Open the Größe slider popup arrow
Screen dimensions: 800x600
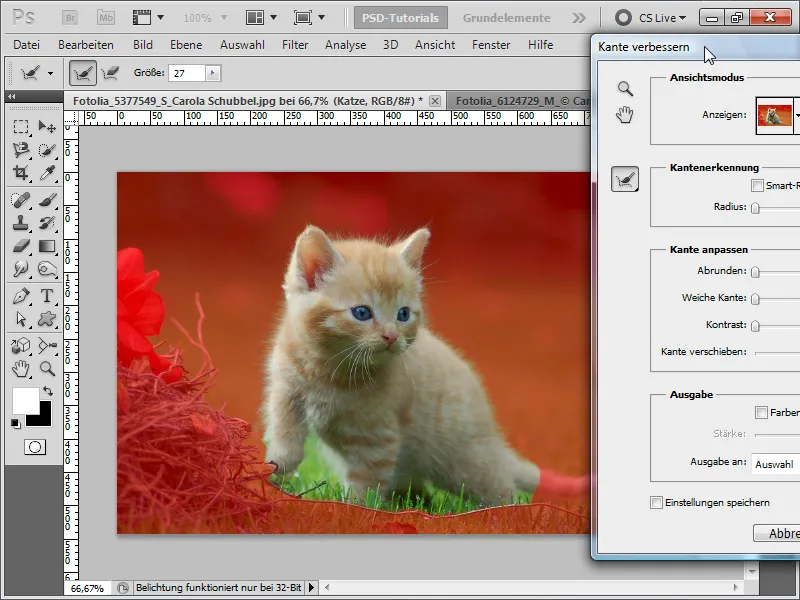tap(213, 73)
